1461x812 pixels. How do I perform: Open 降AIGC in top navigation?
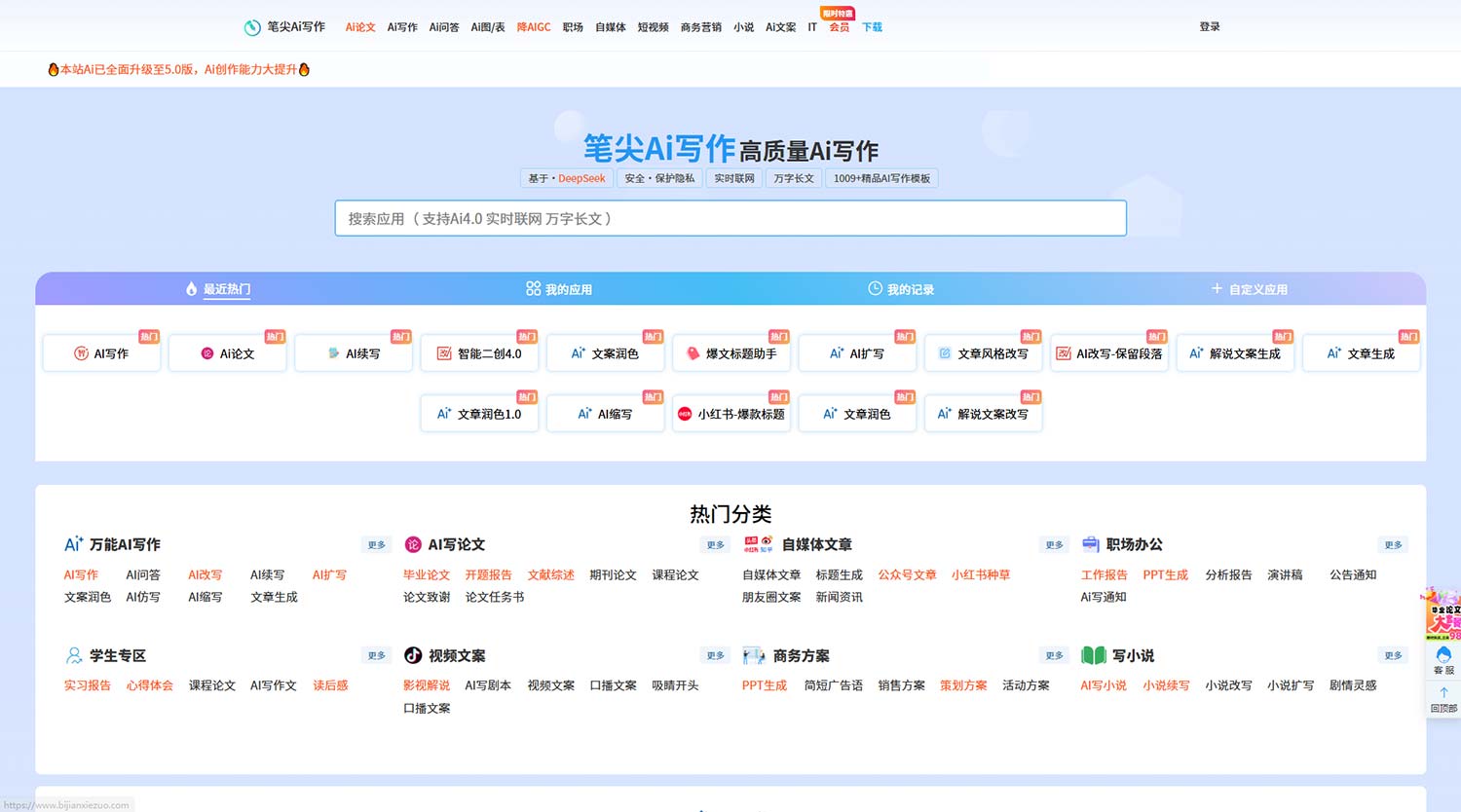tap(534, 27)
